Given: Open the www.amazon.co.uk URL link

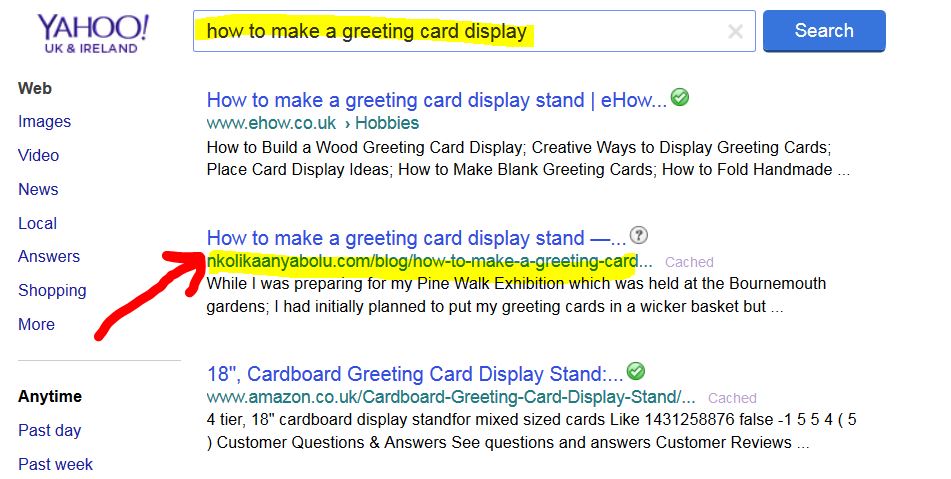Looking at the screenshot, I should pyautogui.click(x=451, y=397).
